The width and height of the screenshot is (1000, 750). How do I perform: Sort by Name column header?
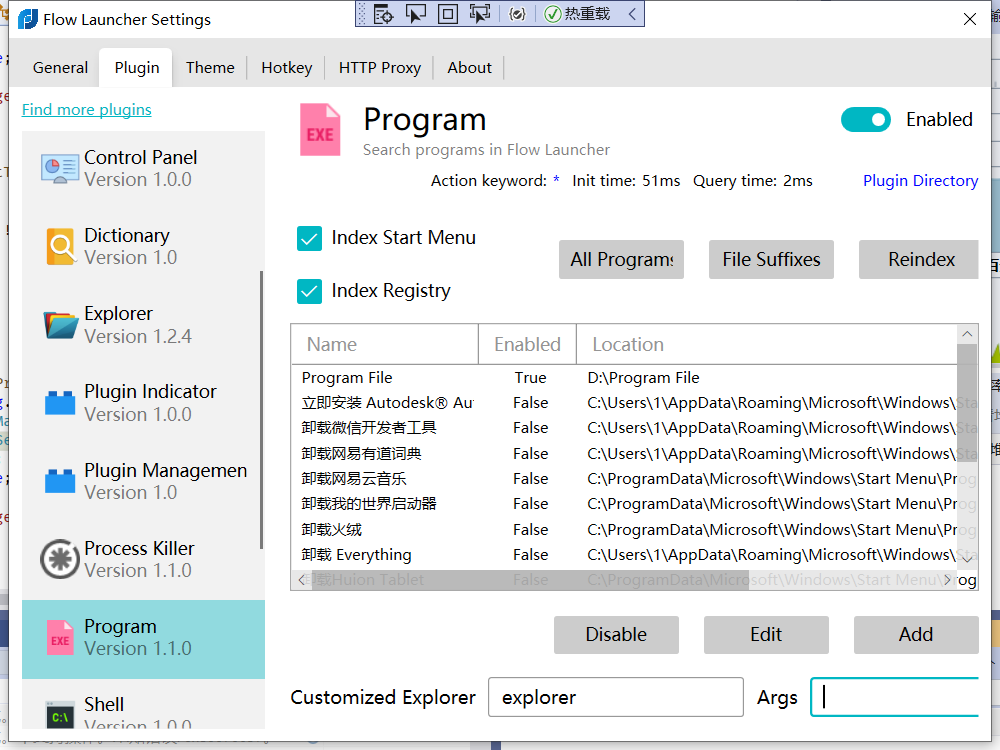point(385,344)
